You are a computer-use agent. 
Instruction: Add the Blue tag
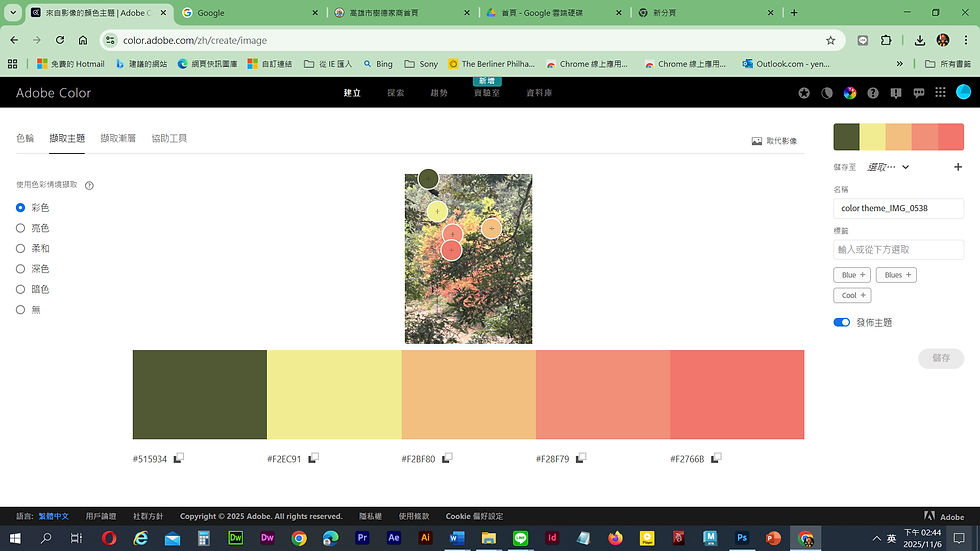[852, 275]
